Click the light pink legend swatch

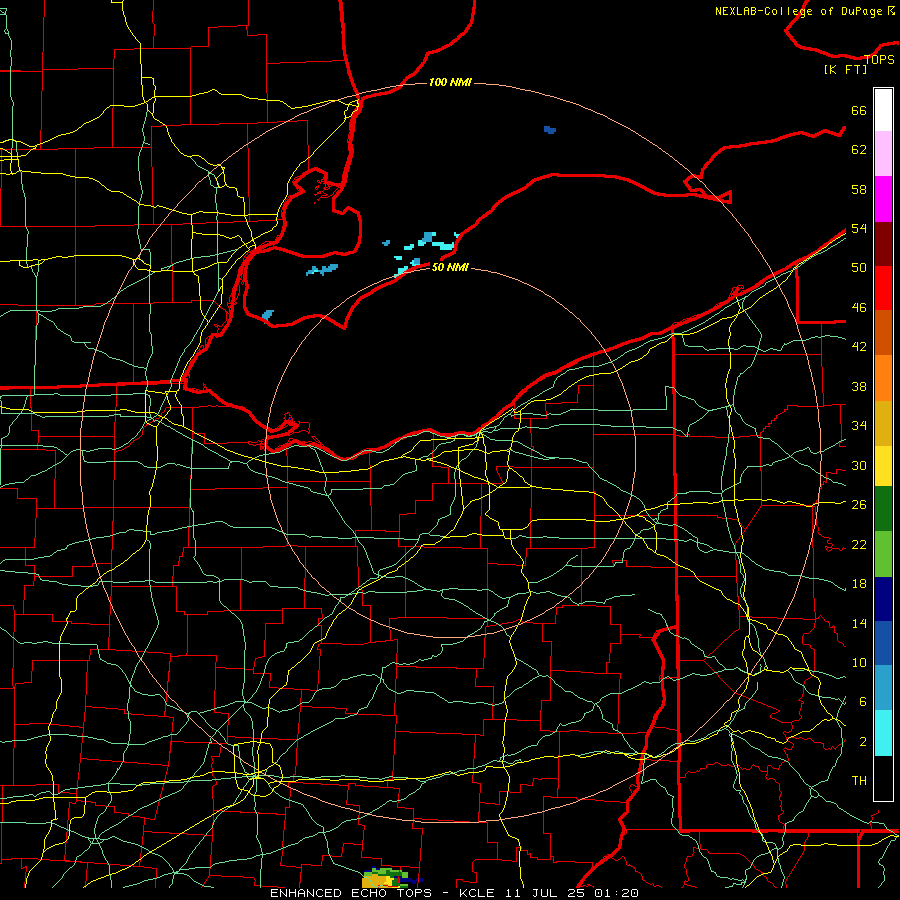coord(883,154)
